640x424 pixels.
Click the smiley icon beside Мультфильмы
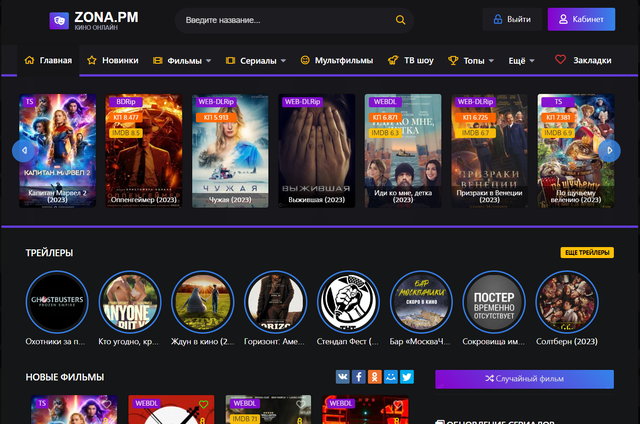(304, 60)
